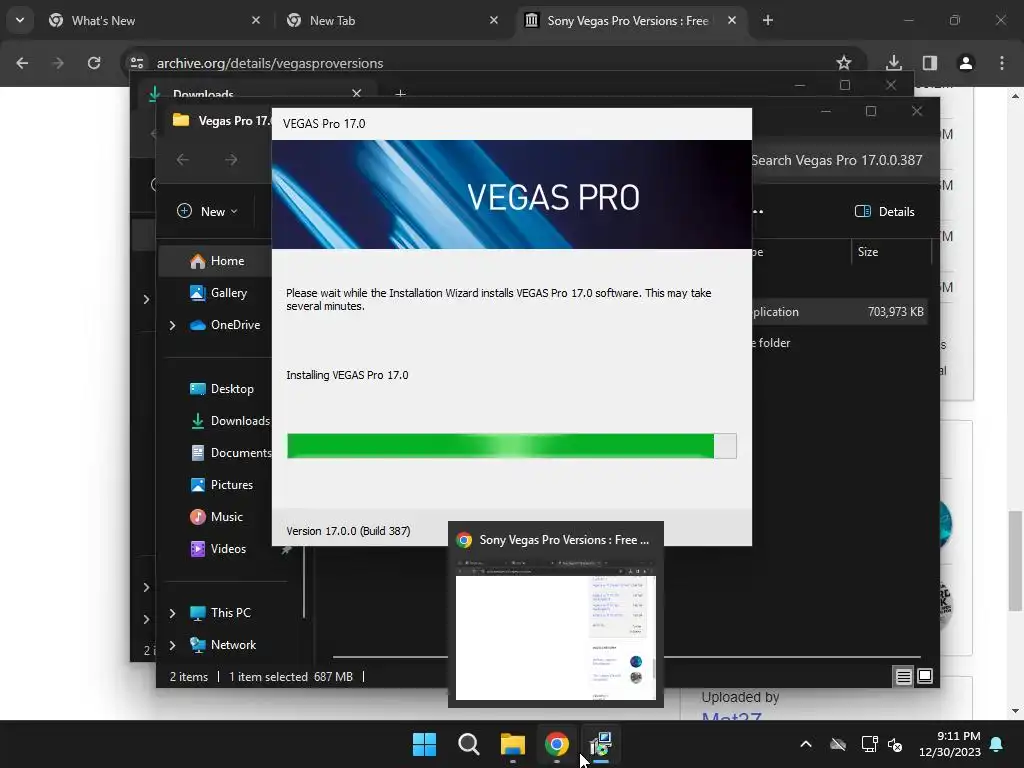Click Sony Vegas Pro Versions preview thumbnail
Image resolution: width=1024 pixels, height=768 pixels.
coord(556,630)
